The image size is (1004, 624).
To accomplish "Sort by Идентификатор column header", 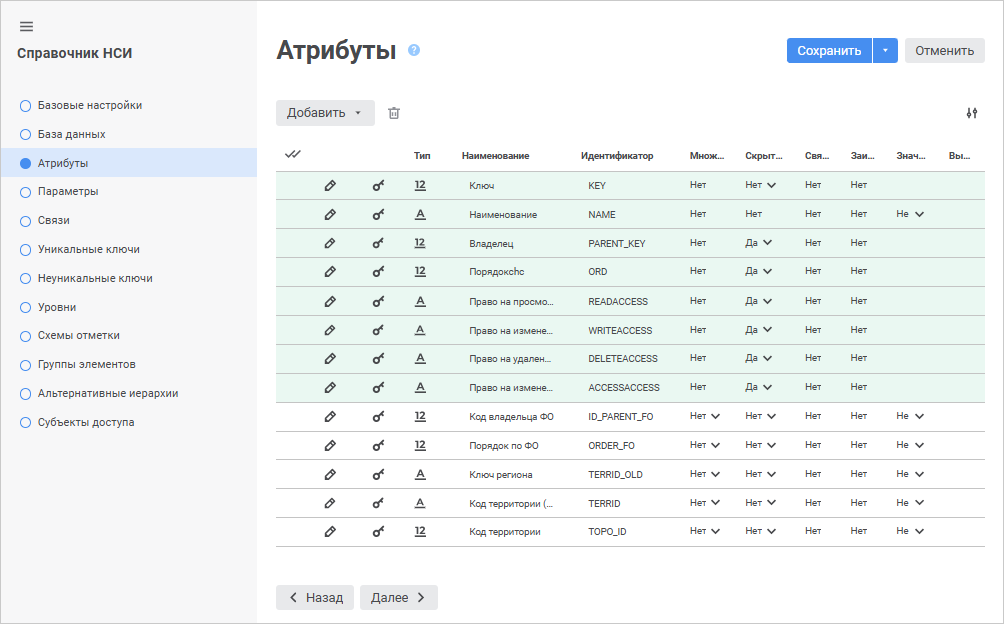I will tap(616, 156).
